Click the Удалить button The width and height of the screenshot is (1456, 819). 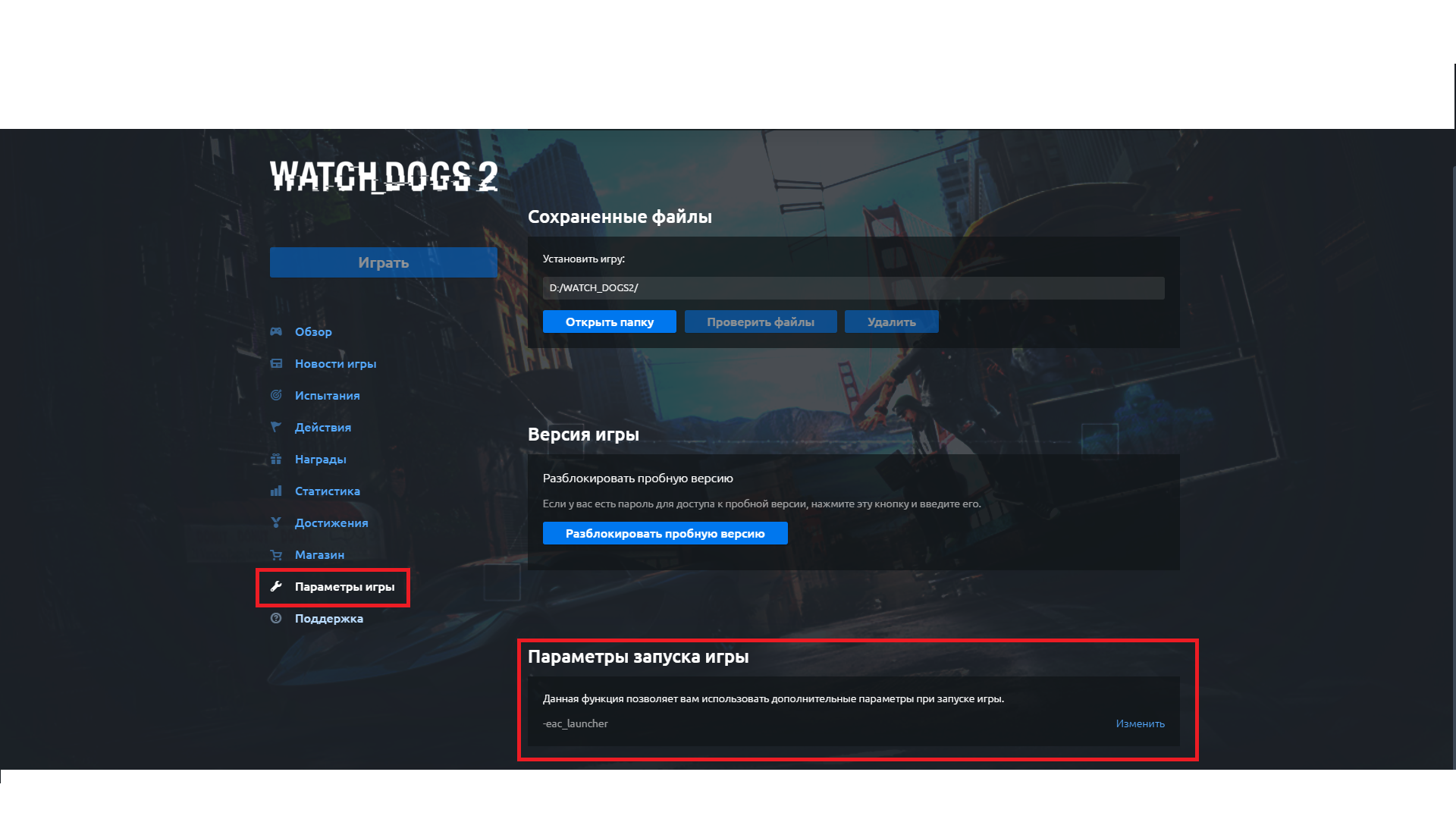click(x=891, y=322)
